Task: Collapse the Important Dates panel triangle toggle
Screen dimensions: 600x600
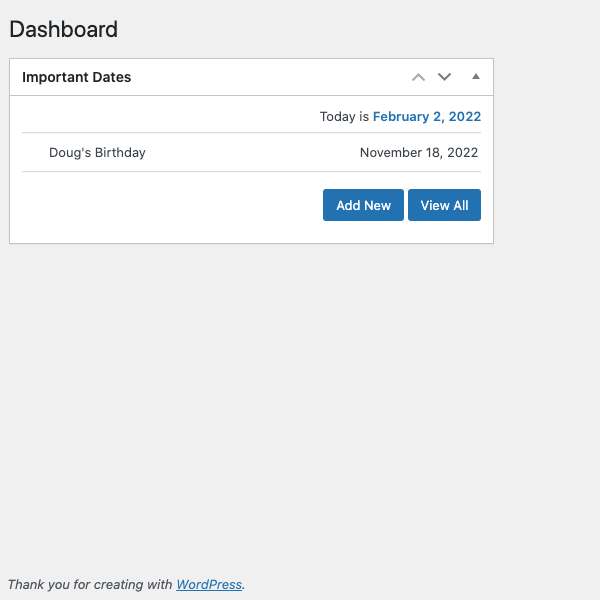Action: [x=476, y=77]
